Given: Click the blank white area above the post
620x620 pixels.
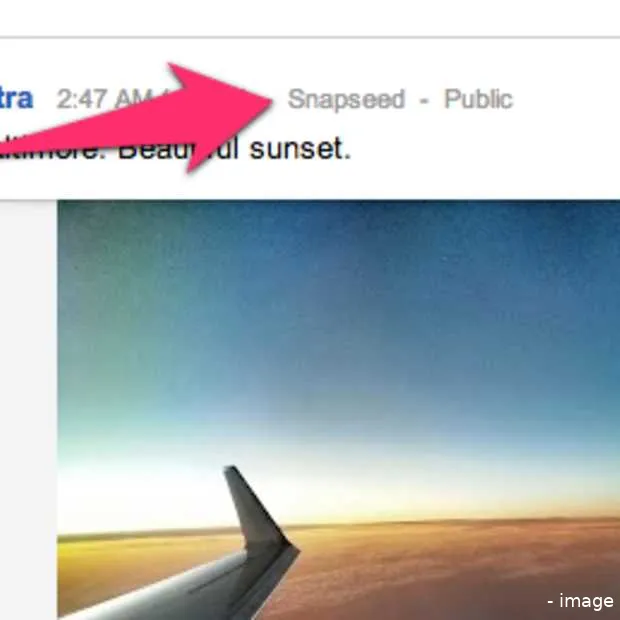Looking at the screenshot, I should pyautogui.click(x=310, y=17).
